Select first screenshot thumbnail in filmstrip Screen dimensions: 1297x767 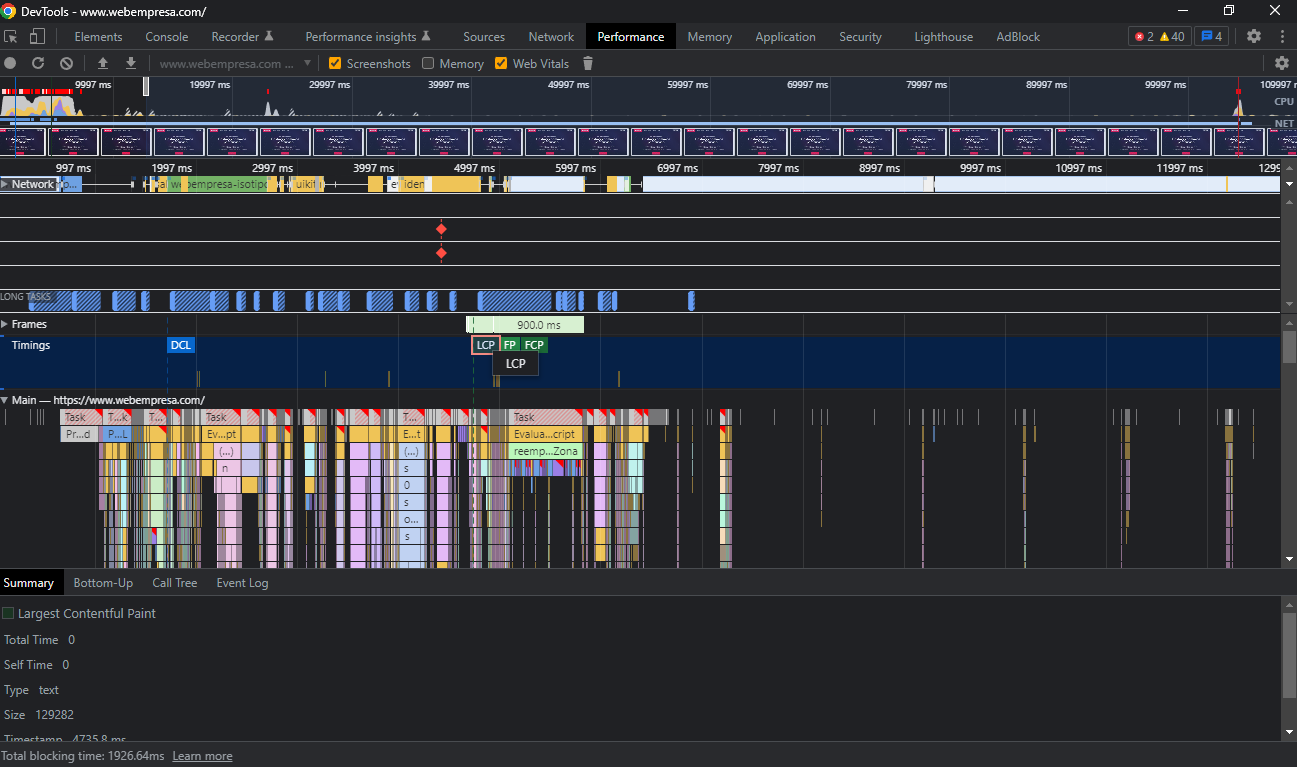pos(22,142)
